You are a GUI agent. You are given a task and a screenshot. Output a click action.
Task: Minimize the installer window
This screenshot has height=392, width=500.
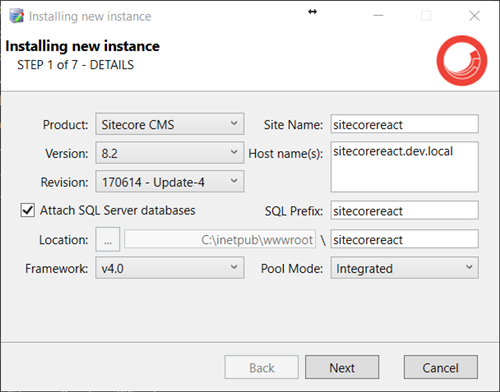tap(378, 16)
